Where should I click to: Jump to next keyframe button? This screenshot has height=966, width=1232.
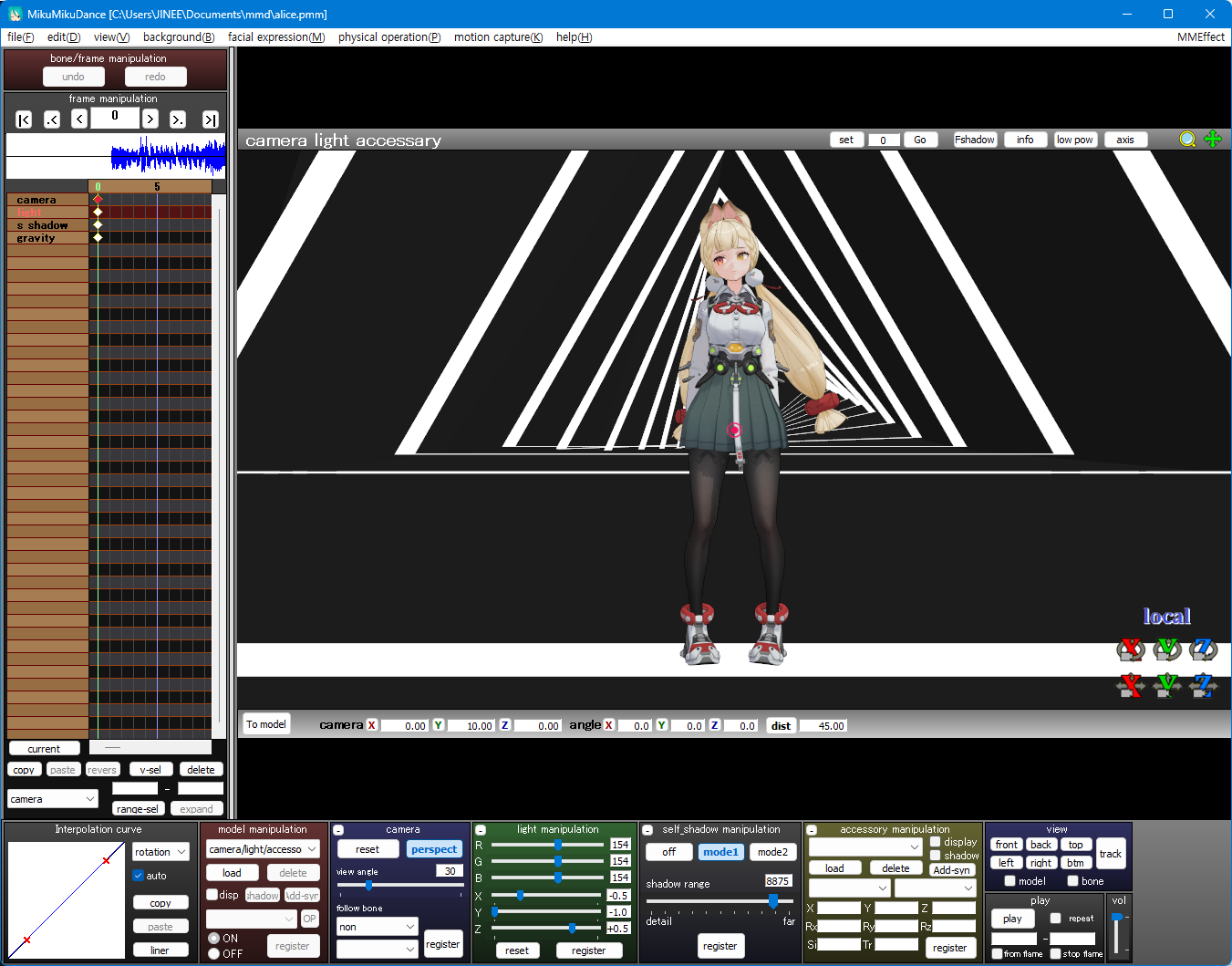click(178, 119)
